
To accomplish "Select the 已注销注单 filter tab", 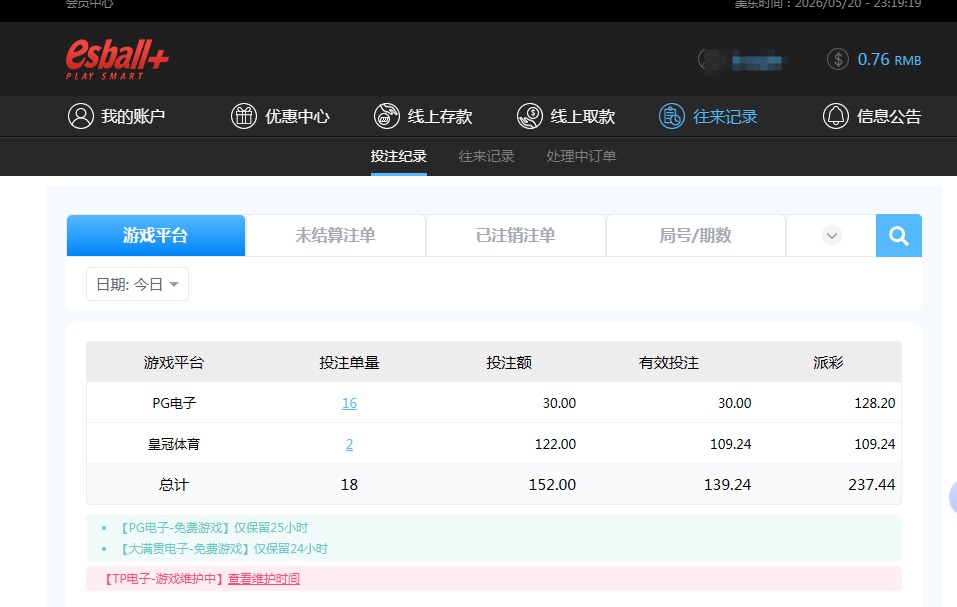I will pos(516,235).
